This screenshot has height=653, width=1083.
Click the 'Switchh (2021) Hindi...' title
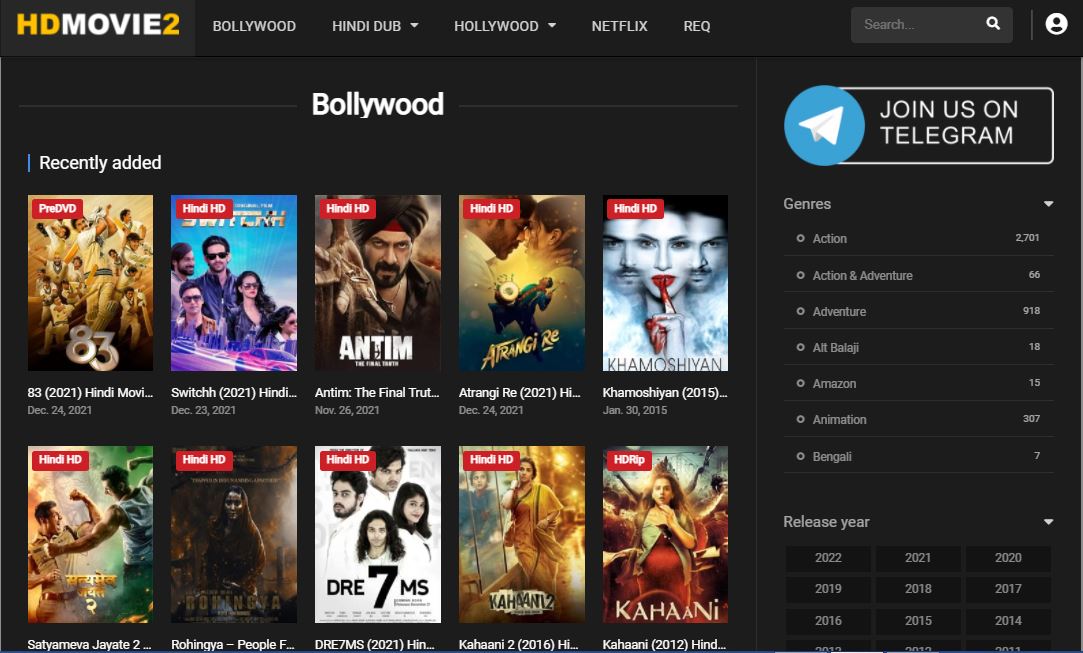coord(234,392)
